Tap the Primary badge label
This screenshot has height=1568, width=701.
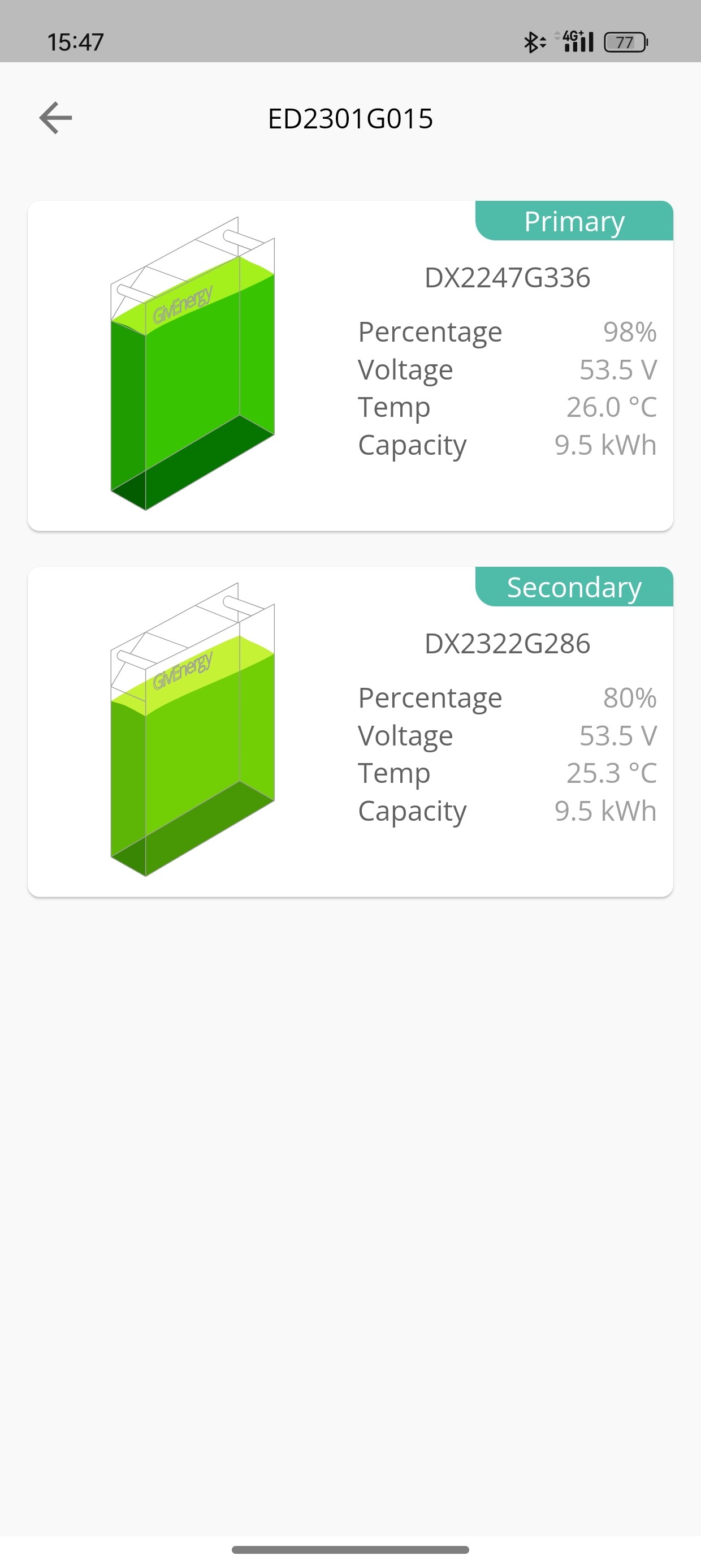click(x=574, y=221)
